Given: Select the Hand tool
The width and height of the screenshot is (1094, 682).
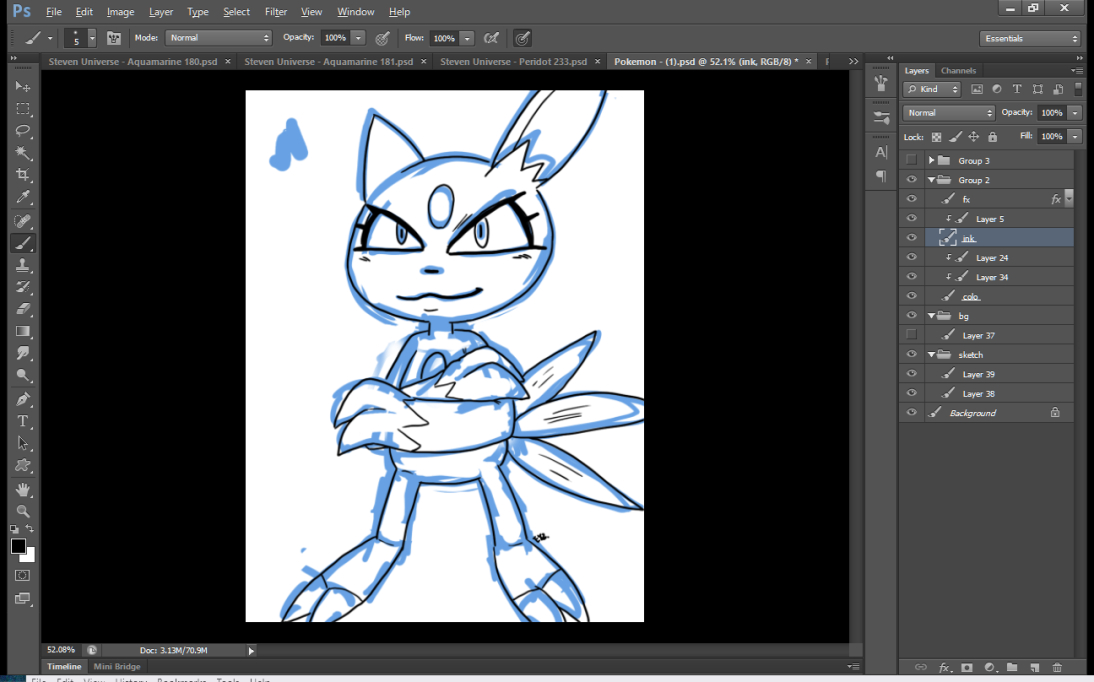Looking at the screenshot, I should point(23,489).
